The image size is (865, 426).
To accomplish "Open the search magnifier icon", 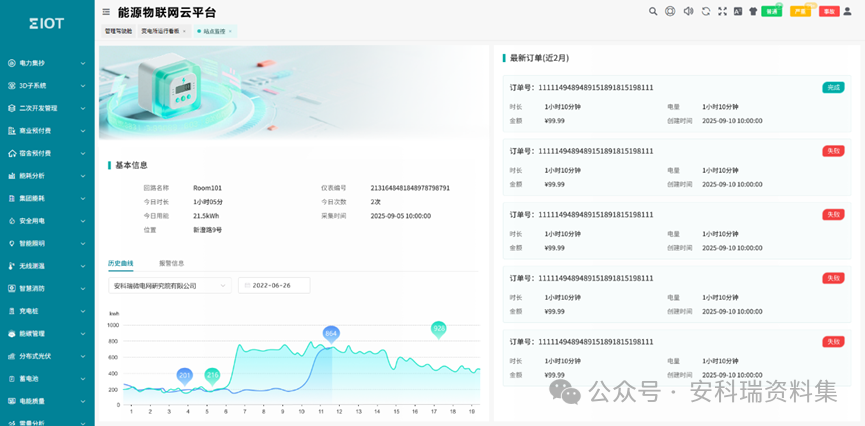I will (653, 11).
